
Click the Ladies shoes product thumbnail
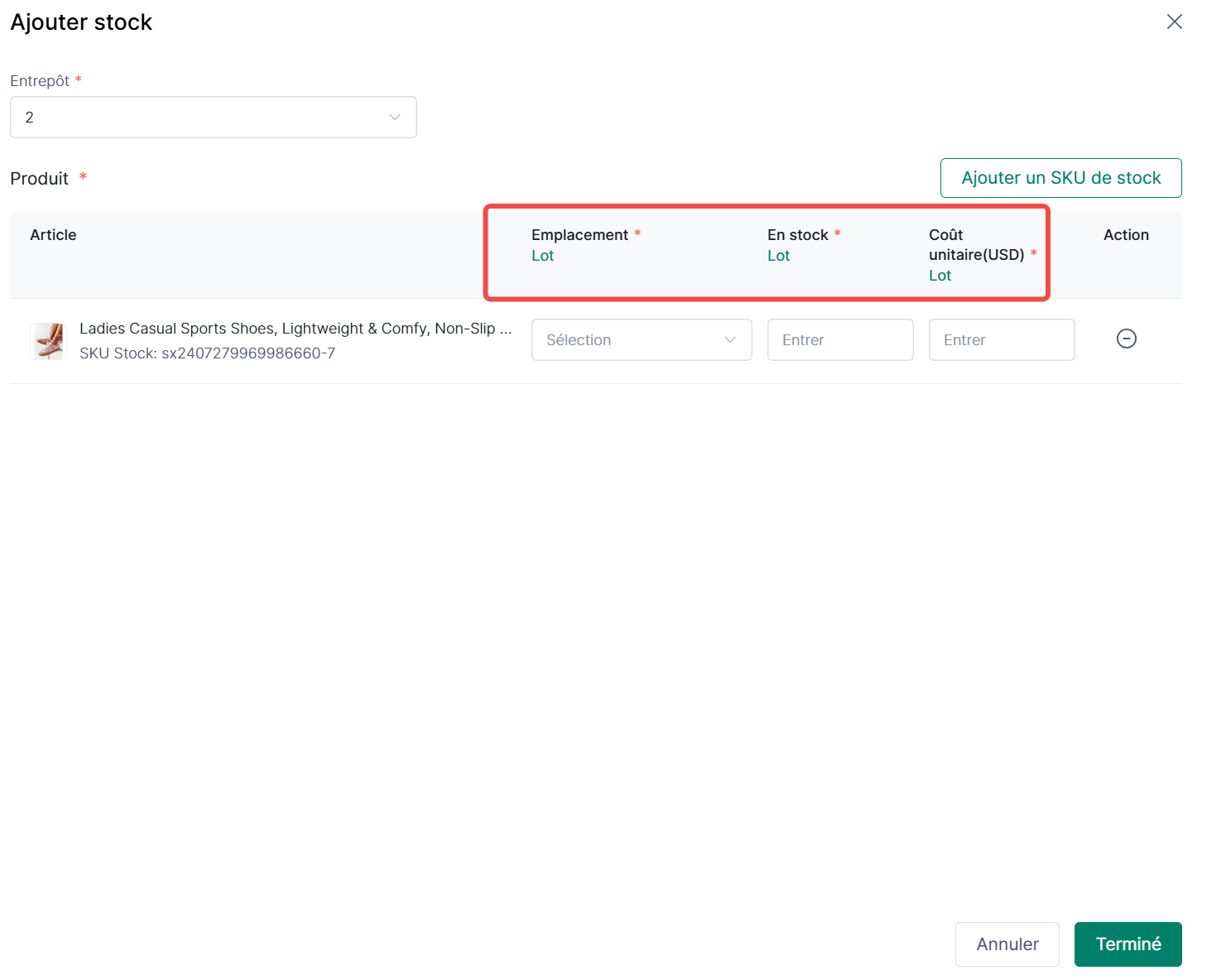(x=49, y=341)
